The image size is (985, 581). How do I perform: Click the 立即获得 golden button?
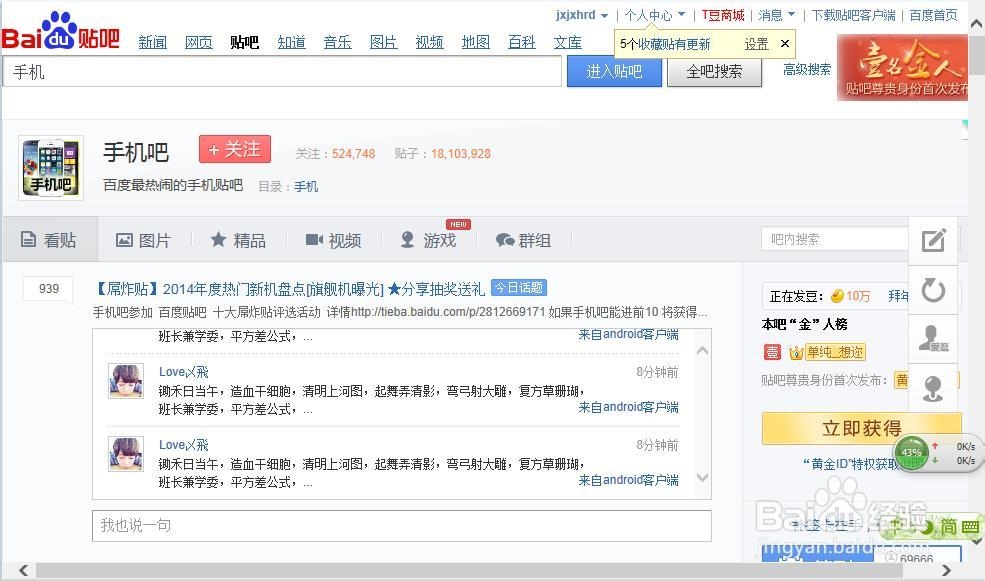pyautogui.click(x=861, y=428)
